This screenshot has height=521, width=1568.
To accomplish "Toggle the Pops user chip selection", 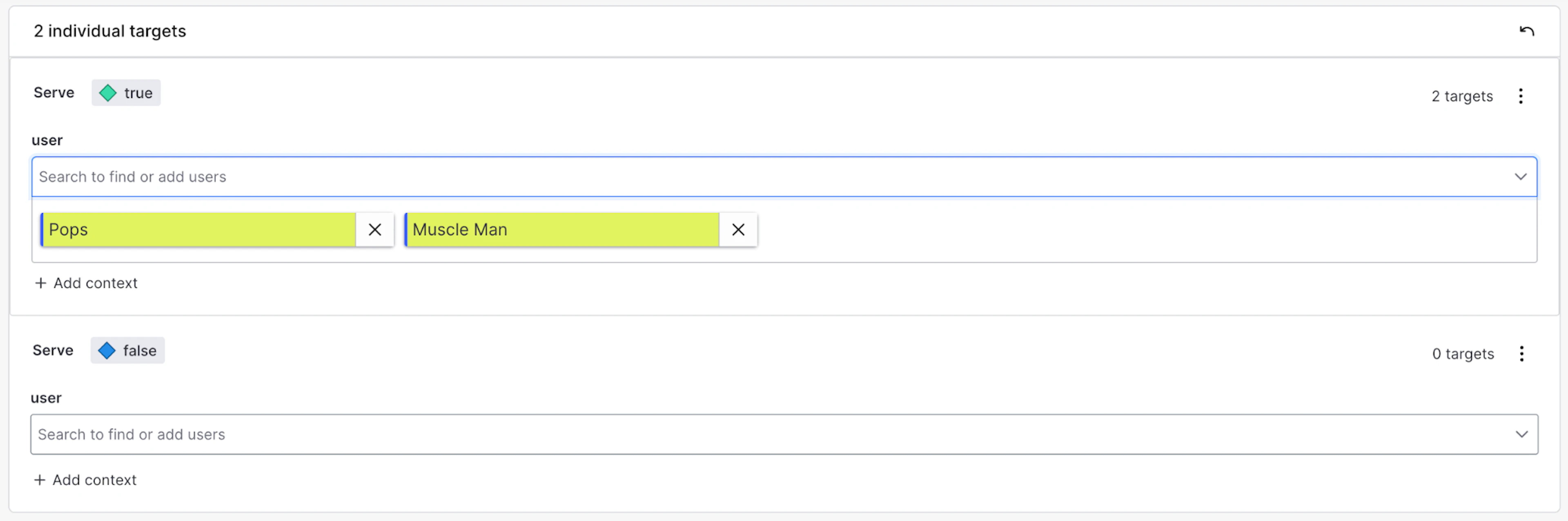I will [197, 229].
